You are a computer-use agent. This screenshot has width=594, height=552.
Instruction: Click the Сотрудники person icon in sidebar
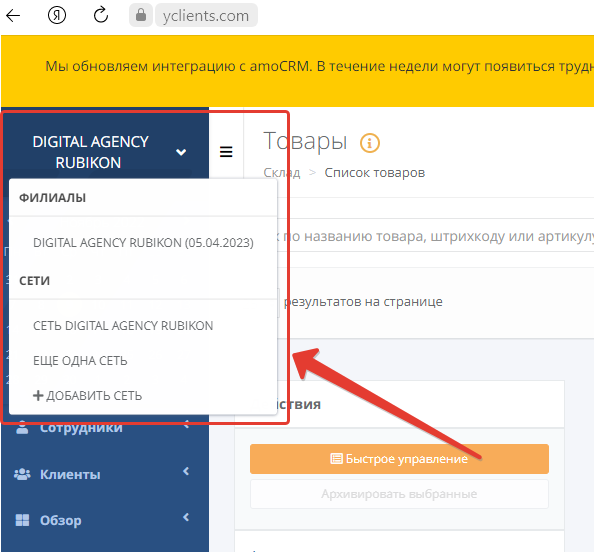pos(22,427)
